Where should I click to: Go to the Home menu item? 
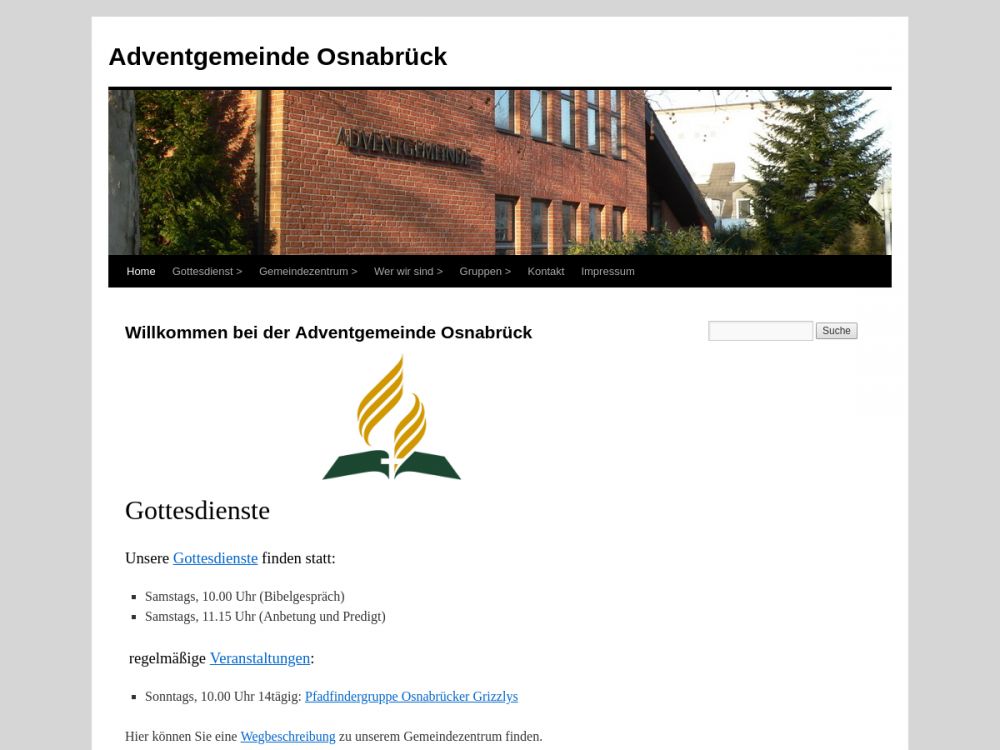[x=141, y=271]
